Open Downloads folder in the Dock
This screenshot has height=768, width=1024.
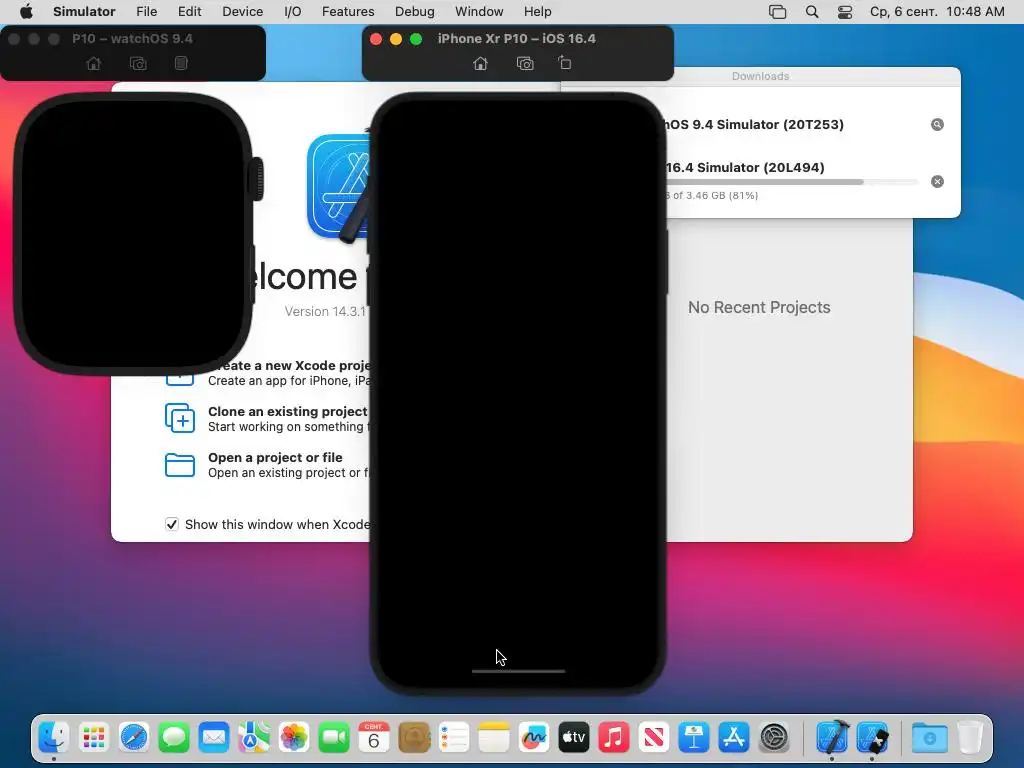click(930, 738)
